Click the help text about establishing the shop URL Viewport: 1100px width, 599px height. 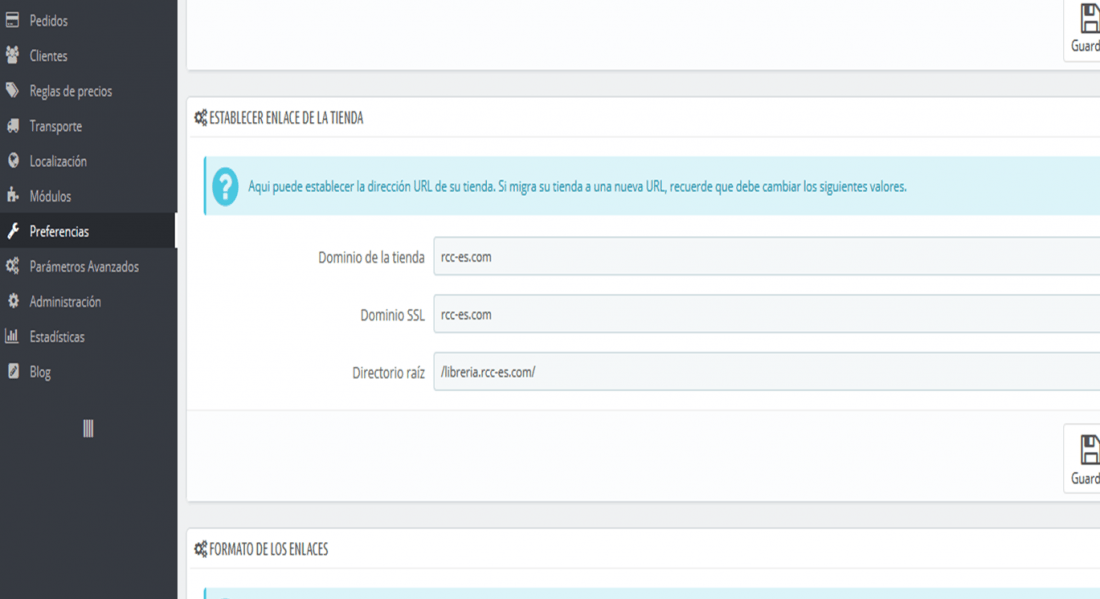click(x=577, y=187)
